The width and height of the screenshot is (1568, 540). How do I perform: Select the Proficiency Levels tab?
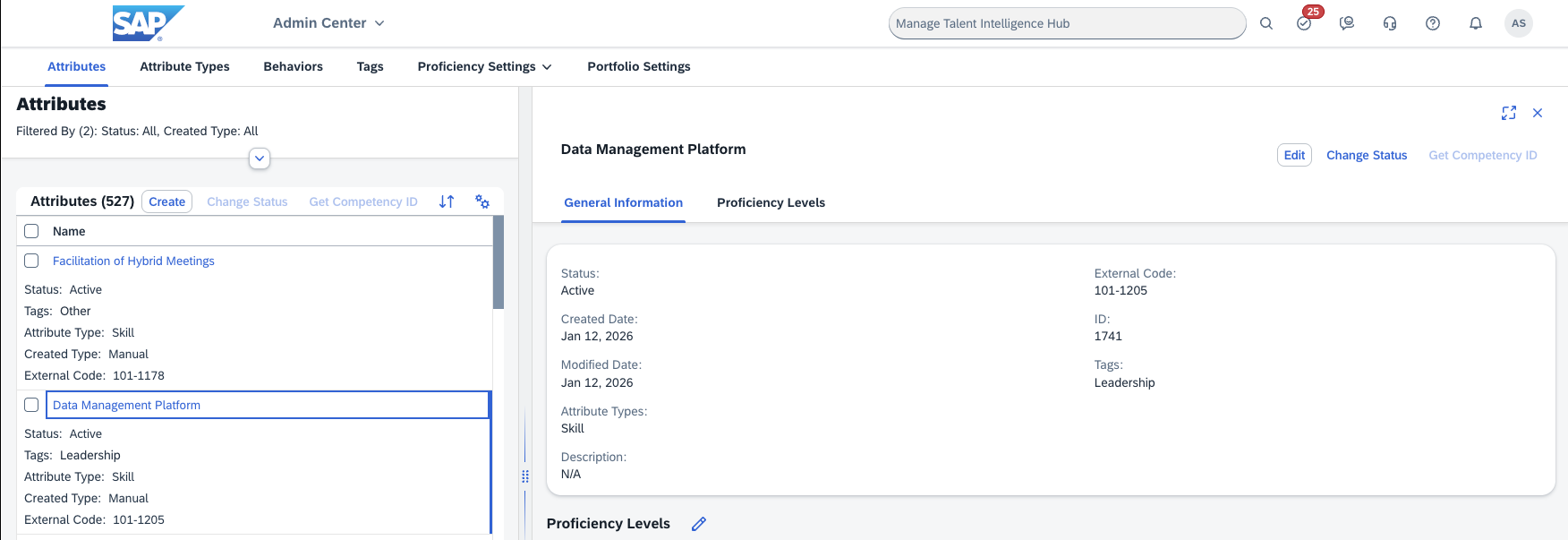[x=771, y=202]
